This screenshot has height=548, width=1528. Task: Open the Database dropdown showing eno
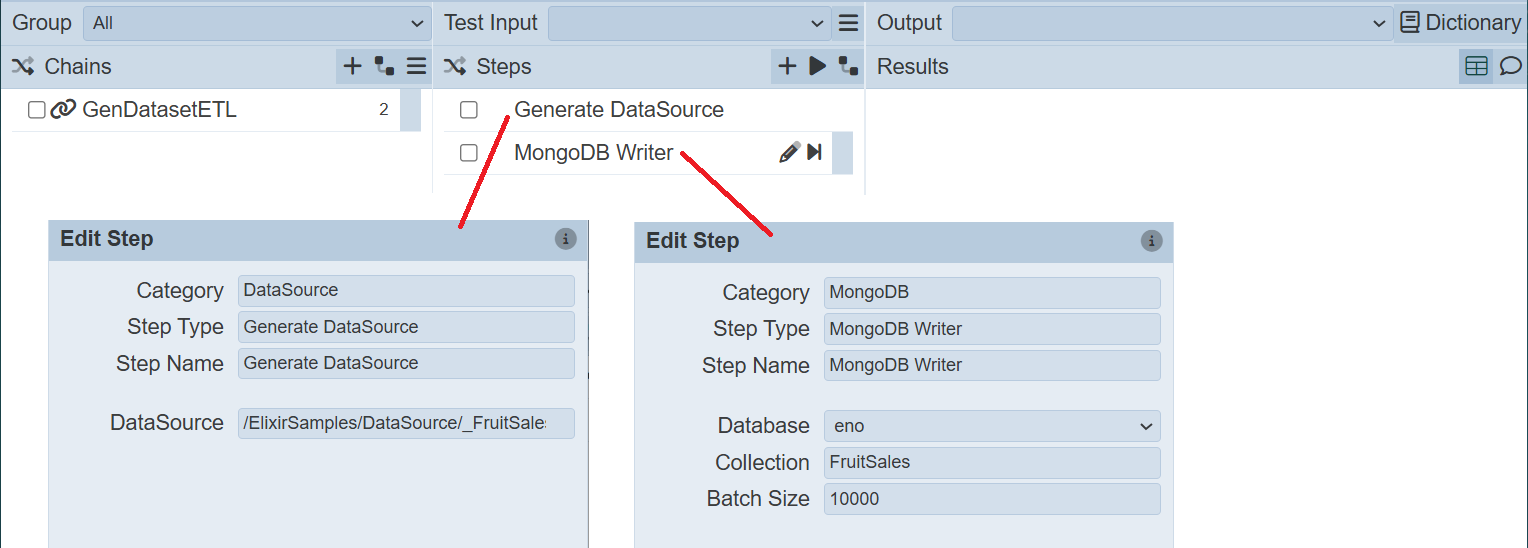point(991,426)
